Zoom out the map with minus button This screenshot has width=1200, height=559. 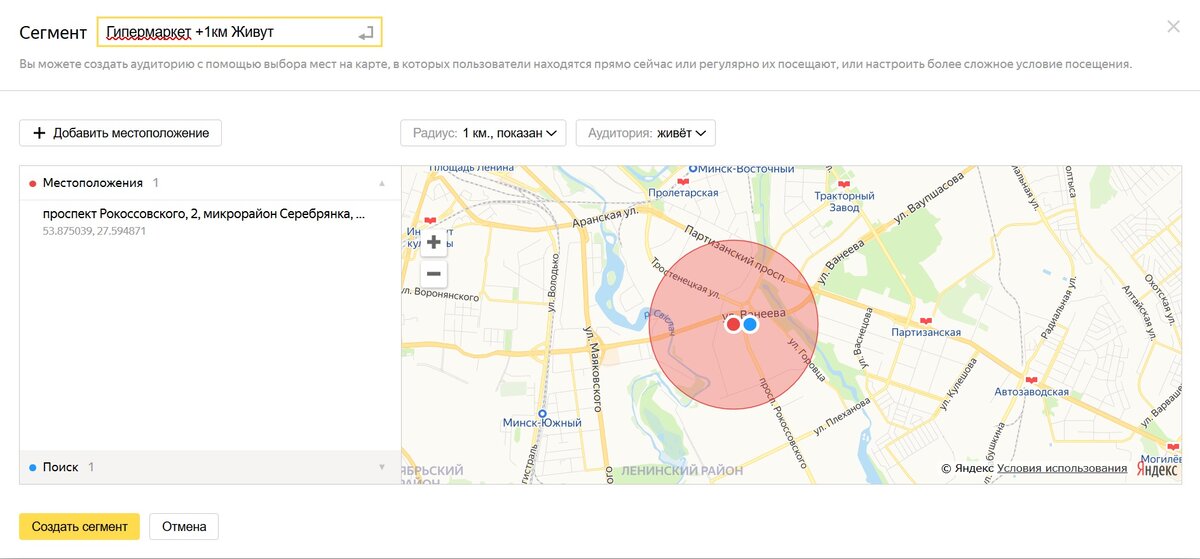tap(434, 274)
